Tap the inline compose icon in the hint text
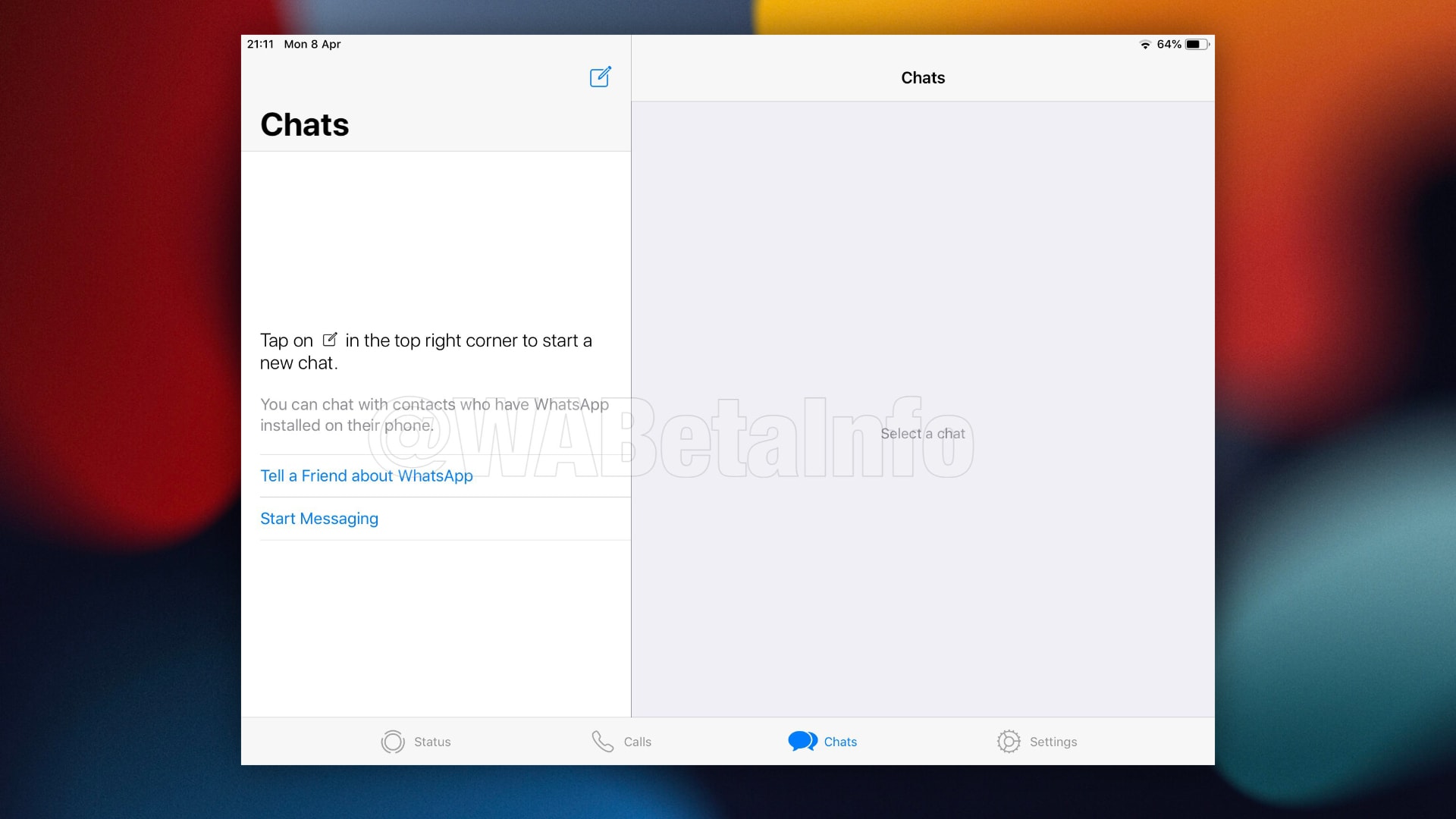Screen dimensions: 1456x819 point(330,340)
